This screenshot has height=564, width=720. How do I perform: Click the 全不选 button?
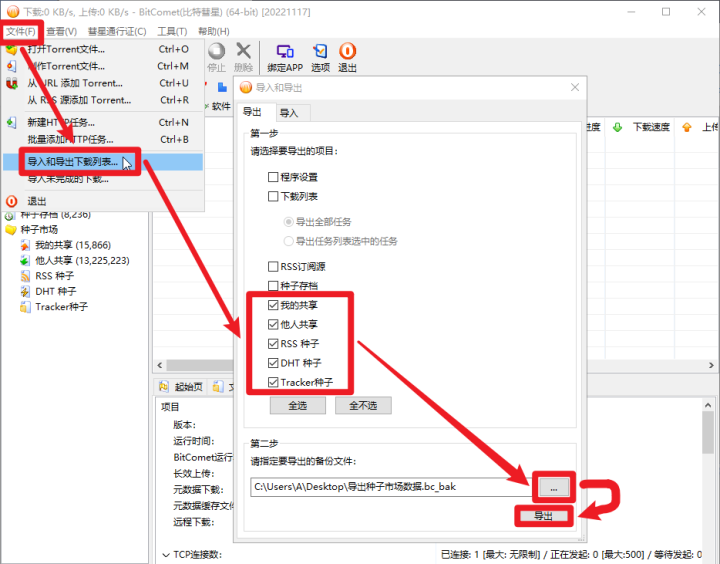coord(363,406)
